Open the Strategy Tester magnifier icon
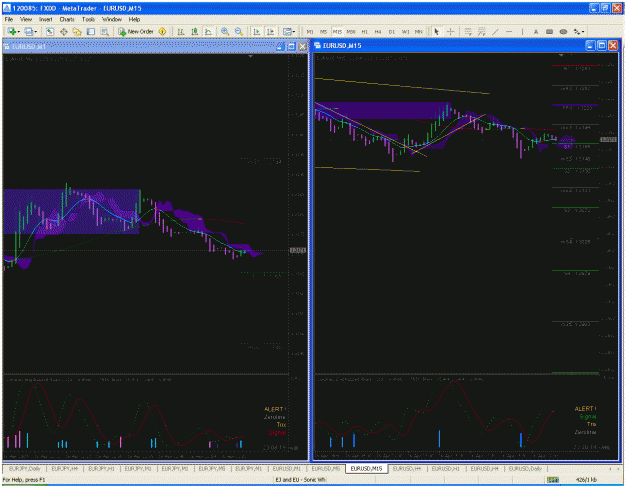 [105, 31]
